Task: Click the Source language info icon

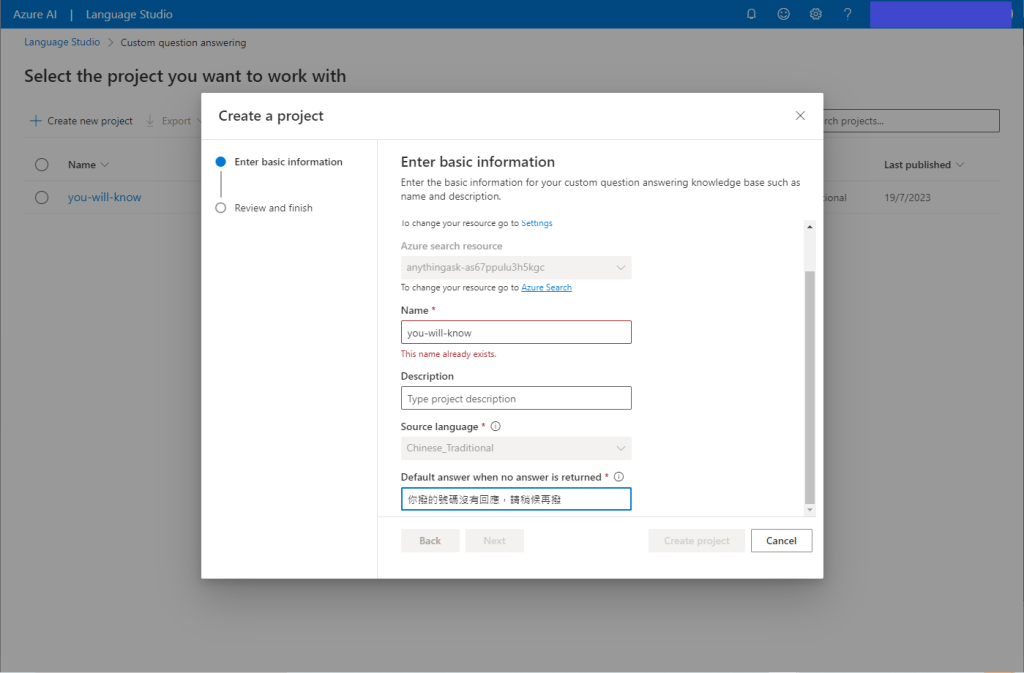Action: [496, 427]
